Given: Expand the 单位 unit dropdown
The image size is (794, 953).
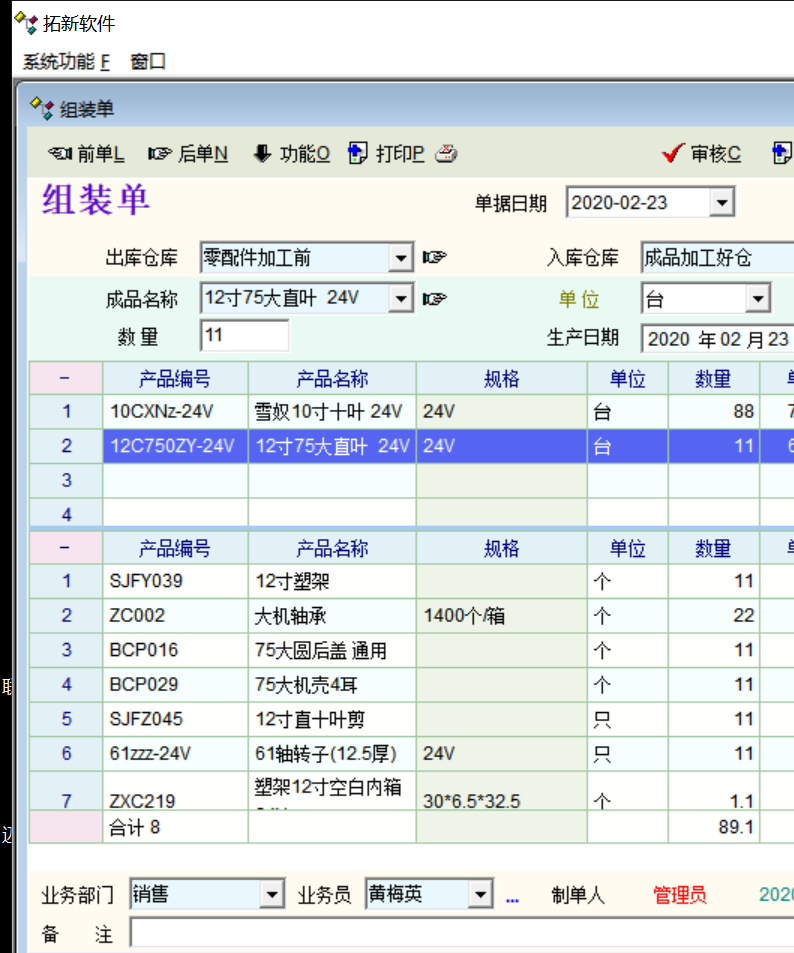Looking at the screenshot, I should 758,298.
